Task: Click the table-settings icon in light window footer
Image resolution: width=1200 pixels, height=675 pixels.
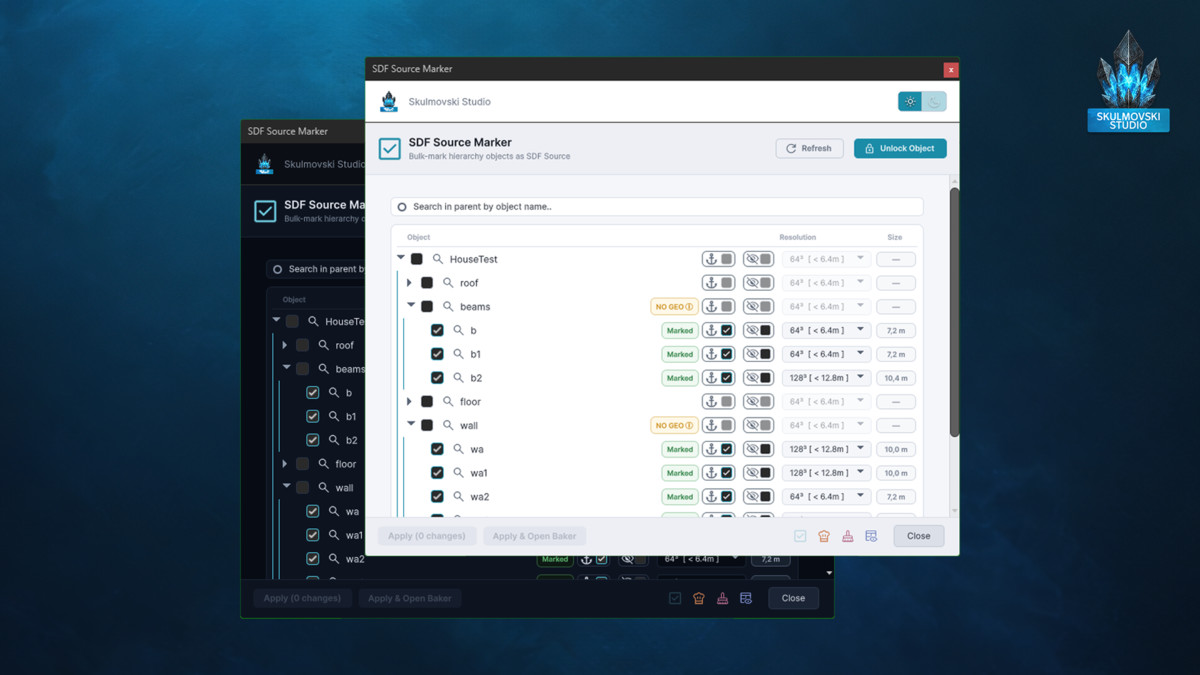Action: click(871, 536)
